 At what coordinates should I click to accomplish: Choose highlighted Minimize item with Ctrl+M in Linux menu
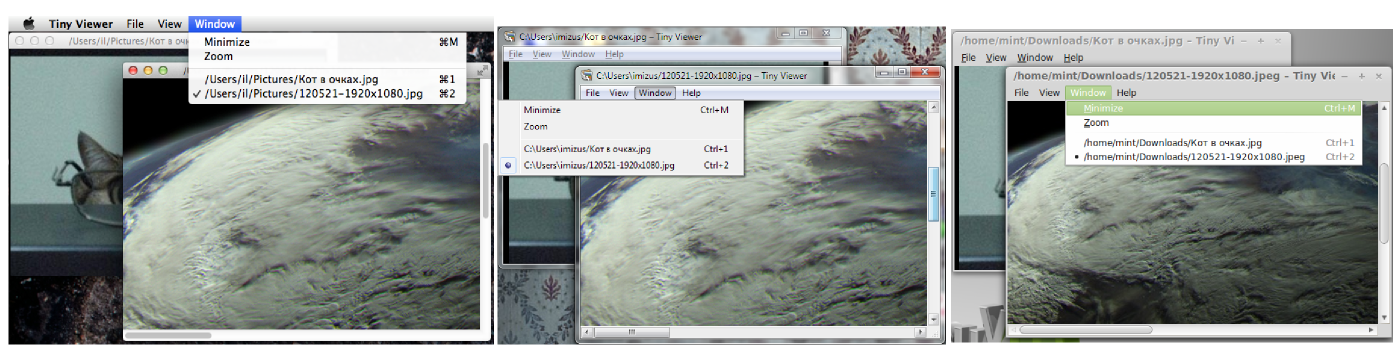1213,108
